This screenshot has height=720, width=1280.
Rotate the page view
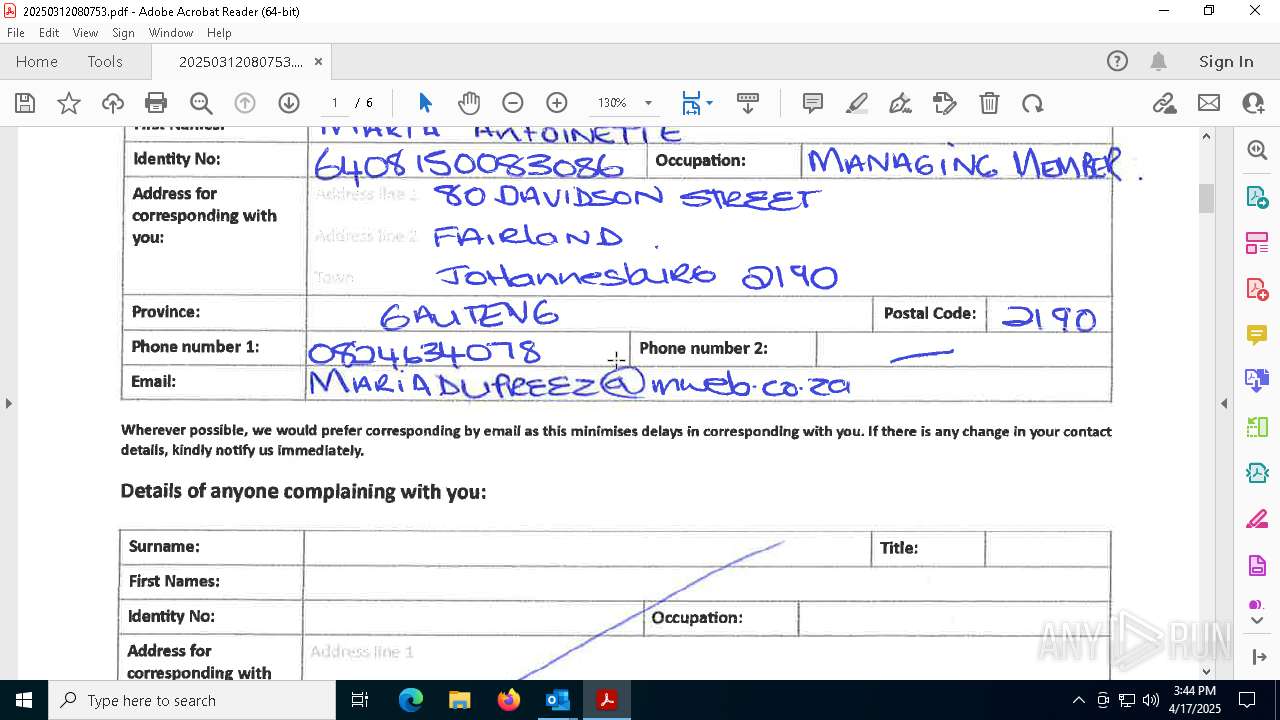[x=1033, y=103]
